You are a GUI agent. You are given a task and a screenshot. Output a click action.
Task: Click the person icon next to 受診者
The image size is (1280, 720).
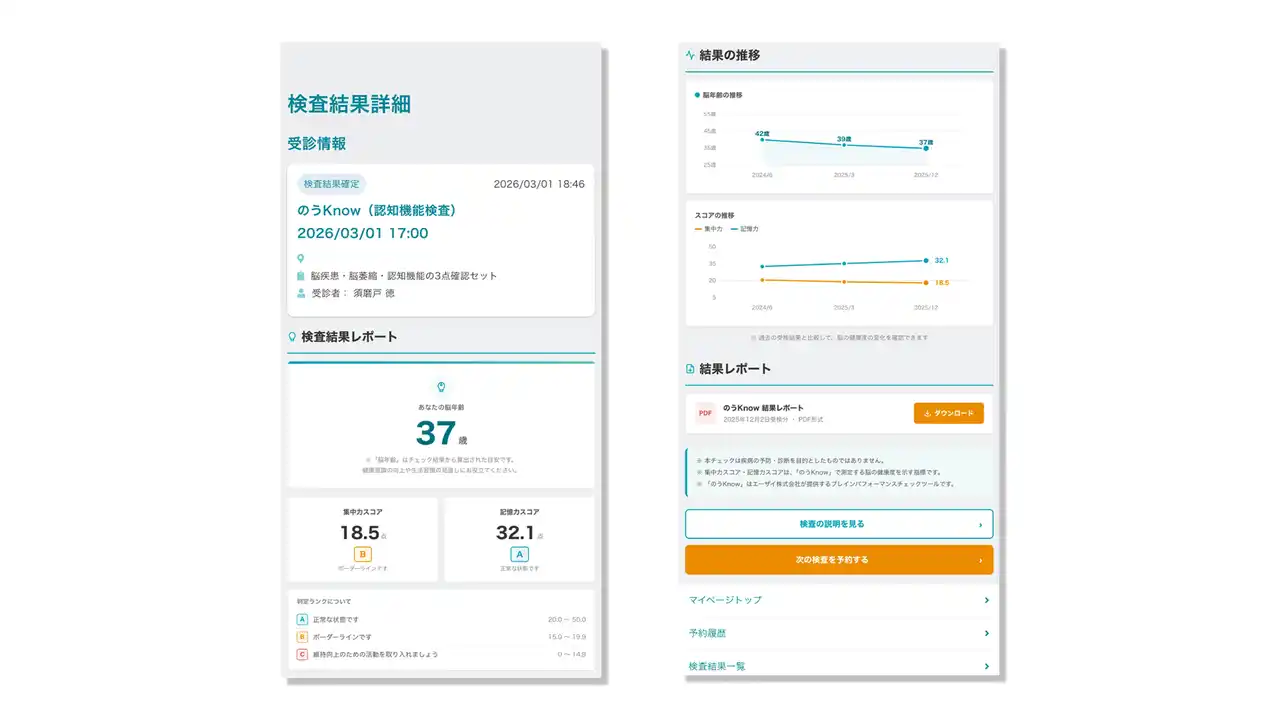point(301,294)
